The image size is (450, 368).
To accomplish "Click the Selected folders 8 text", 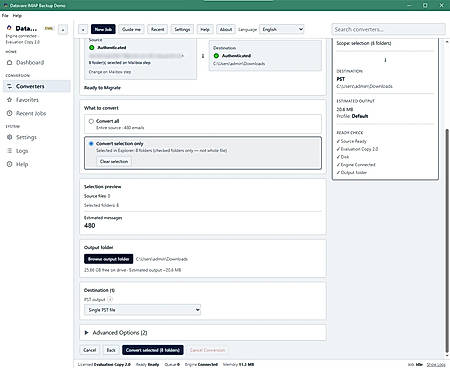I will pyautogui.click(x=101, y=205).
